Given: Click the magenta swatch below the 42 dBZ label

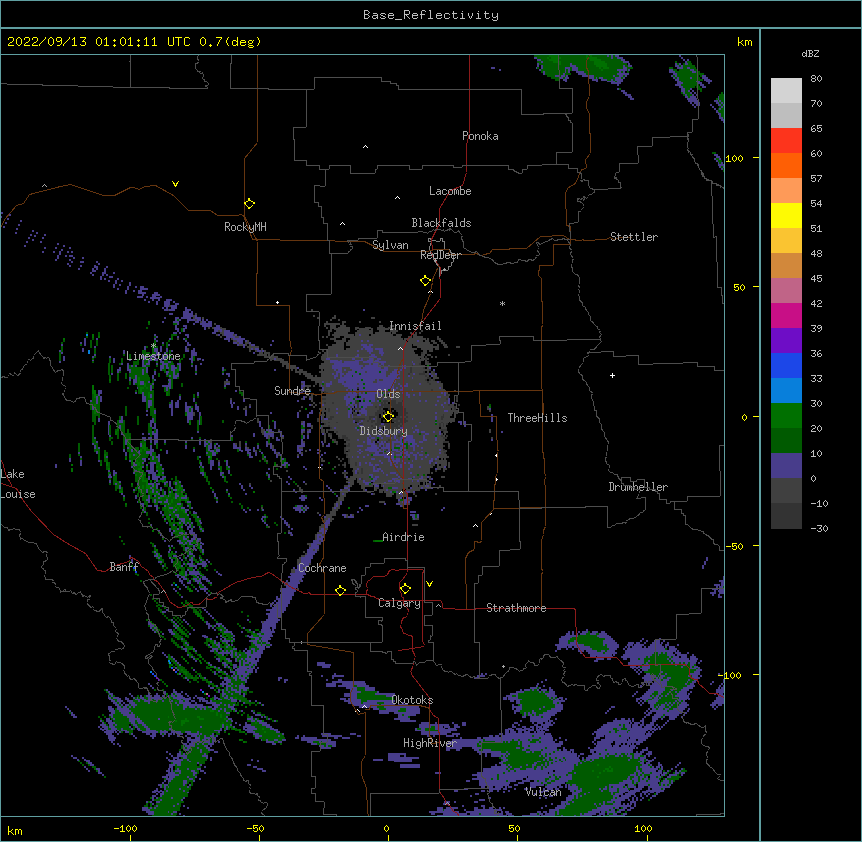Looking at the screenshot, I should coord(786,315).
